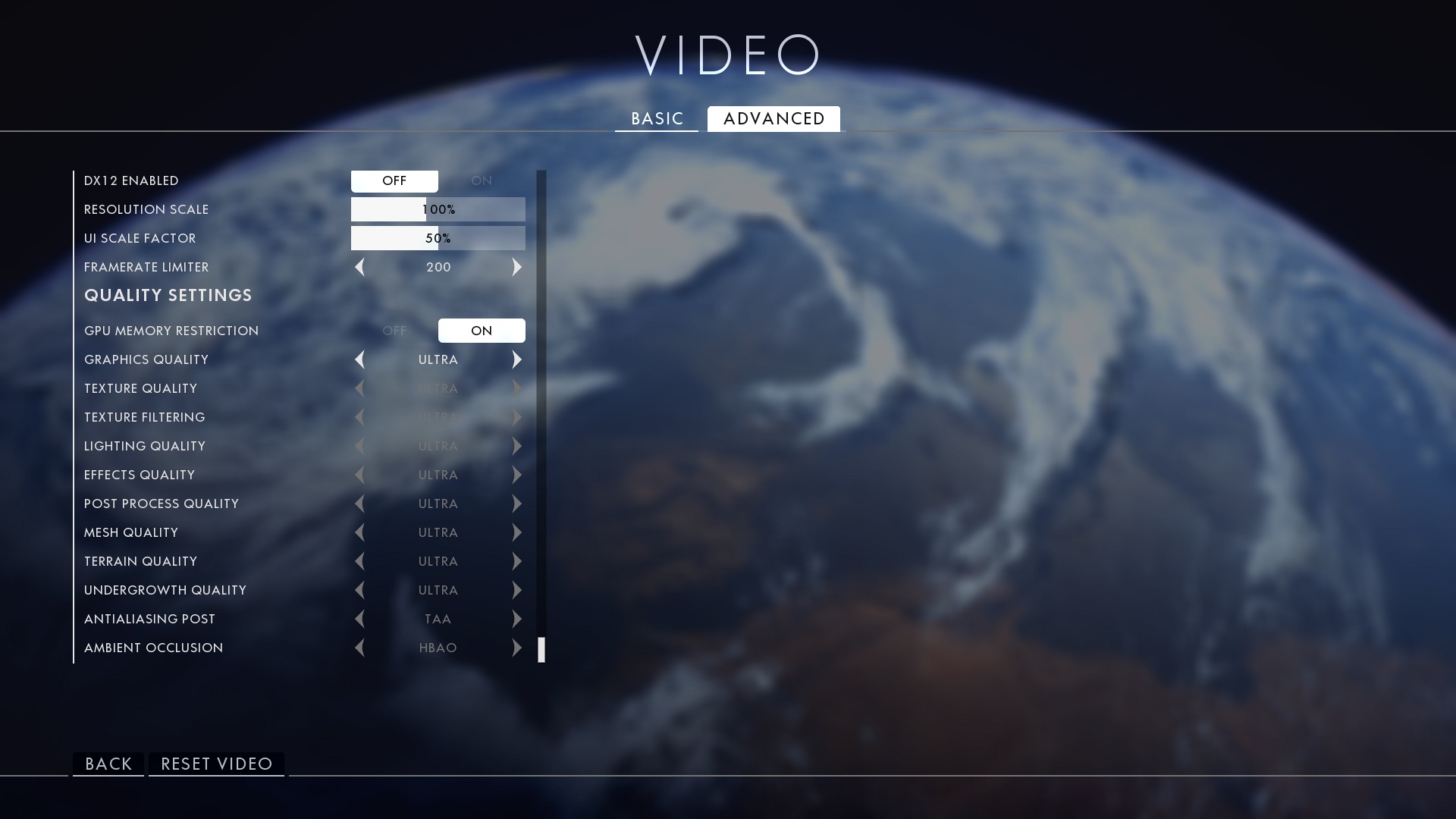Click the right arrow icon for Lighting Quality
Image resolution: width=1456 pixels, height=819 pixels.
pos(517,445)
